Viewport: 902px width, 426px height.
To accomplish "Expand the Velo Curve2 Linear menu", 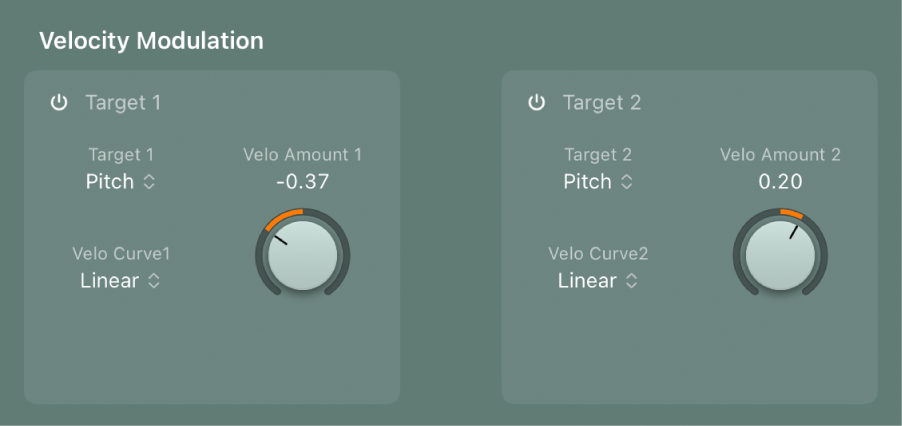I will pos(598,281).
